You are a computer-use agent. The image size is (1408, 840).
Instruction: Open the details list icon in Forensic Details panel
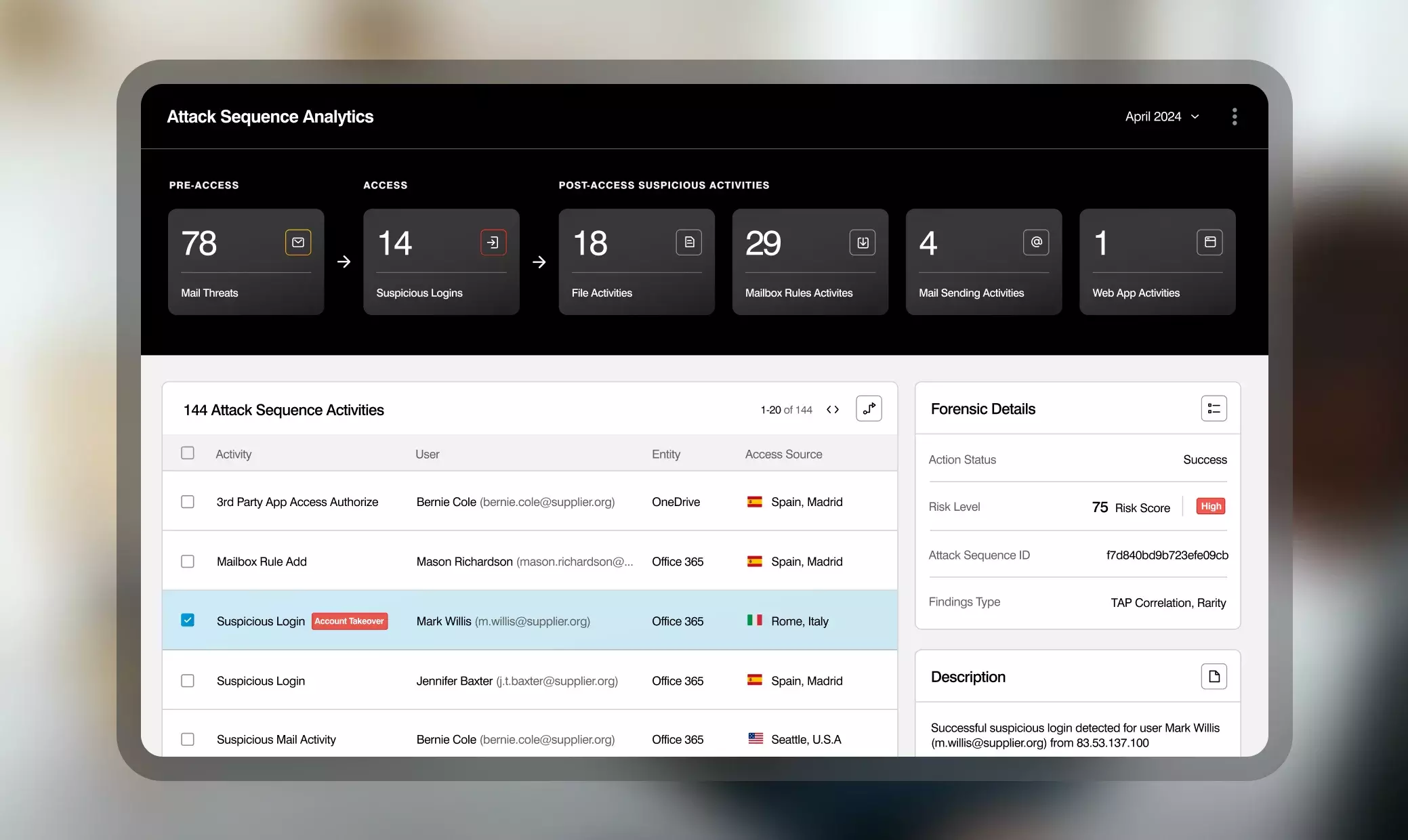pos(1214,408)
